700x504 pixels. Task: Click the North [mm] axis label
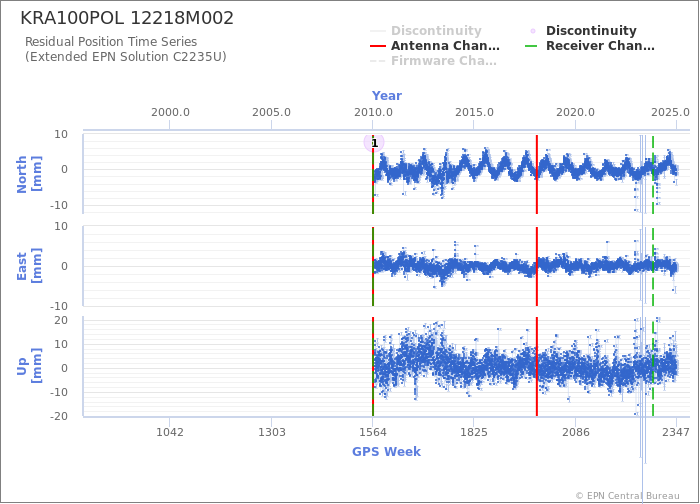pos(29,174)
